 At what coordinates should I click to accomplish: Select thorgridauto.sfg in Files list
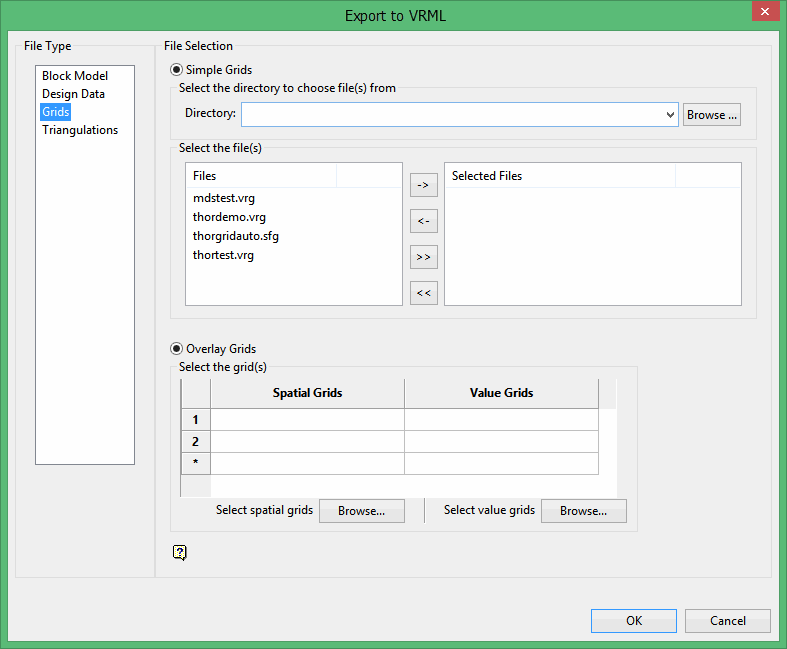click(x=236, y=236)
